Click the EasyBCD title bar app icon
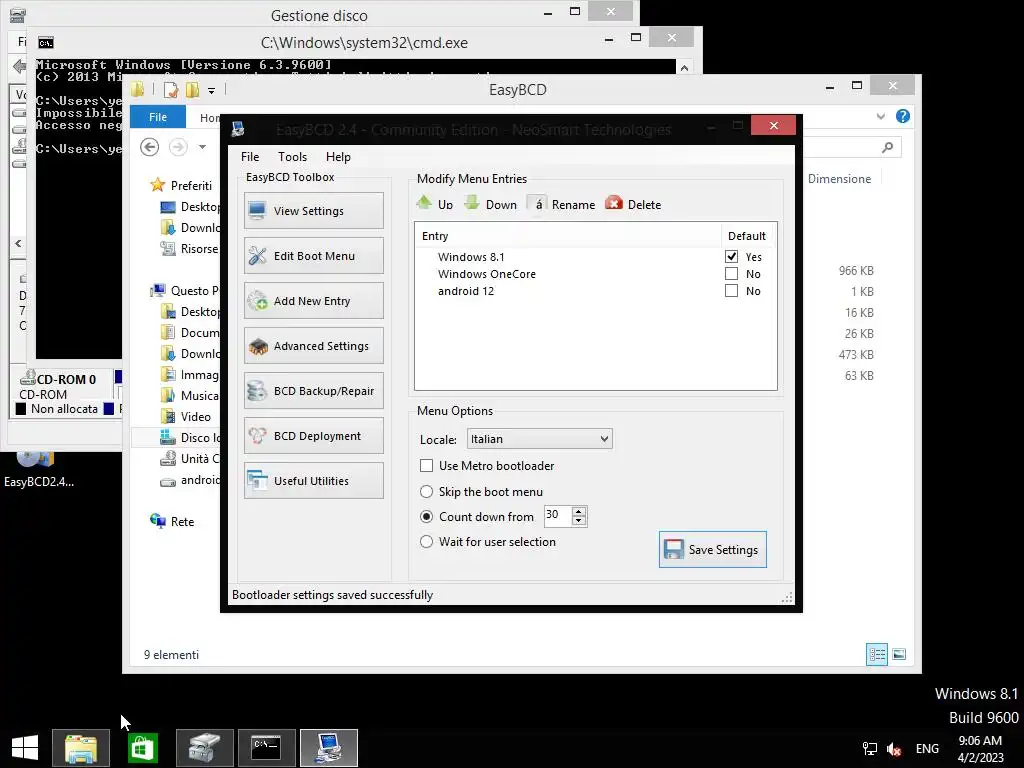 coord(238,129)
